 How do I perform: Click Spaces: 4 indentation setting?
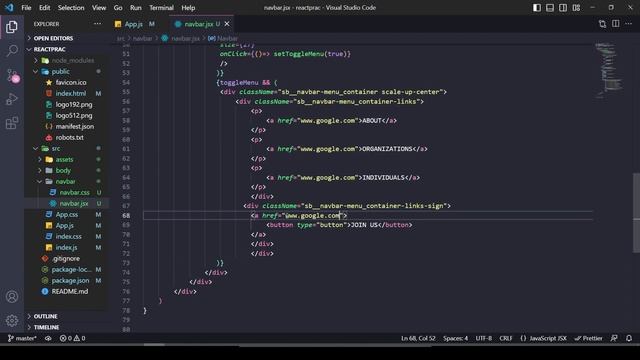[x=456, y=338]
